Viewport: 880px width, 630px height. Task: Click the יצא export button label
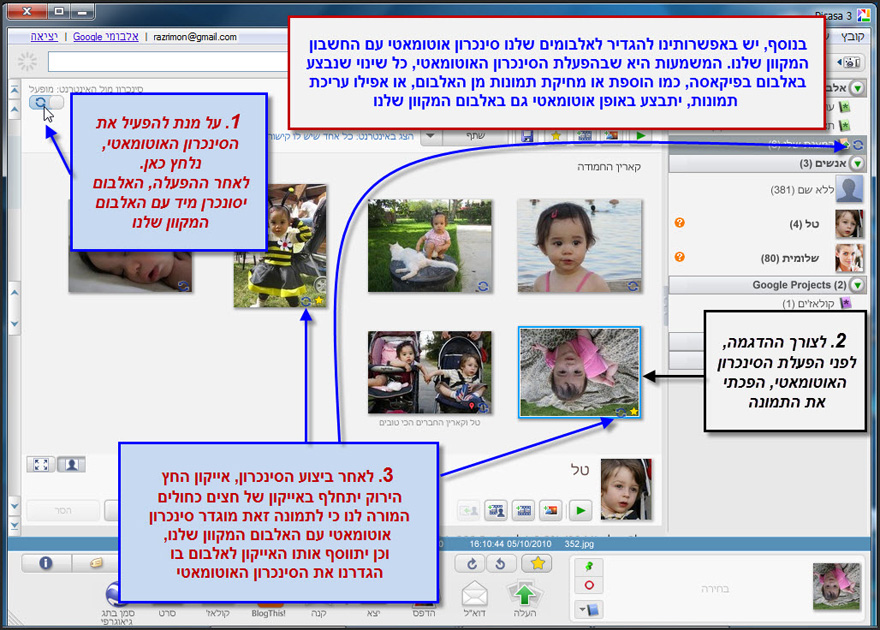374,614
